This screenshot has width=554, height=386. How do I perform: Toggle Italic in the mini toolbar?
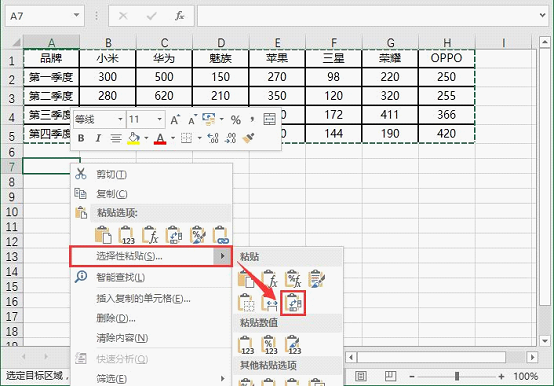pyautogui.click(x=98, y=138)
